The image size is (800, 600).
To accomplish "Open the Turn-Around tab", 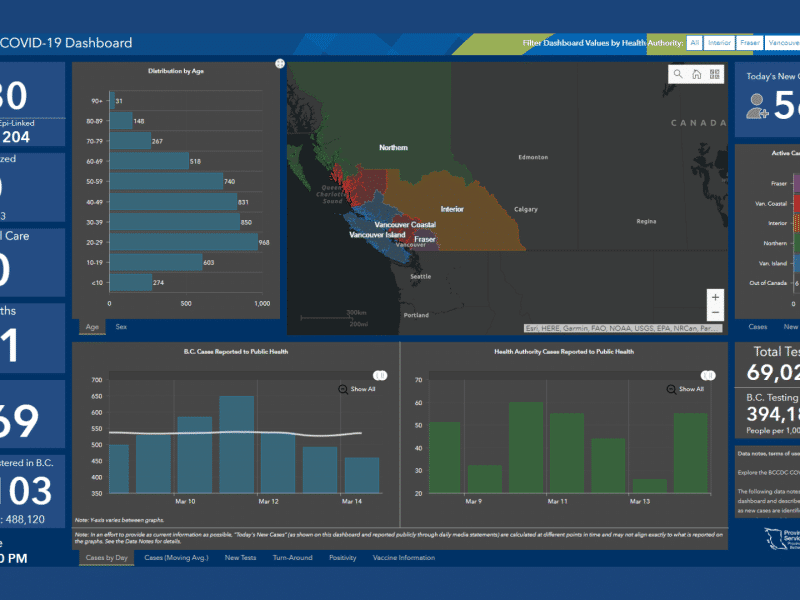I will [x=292, y=557].
